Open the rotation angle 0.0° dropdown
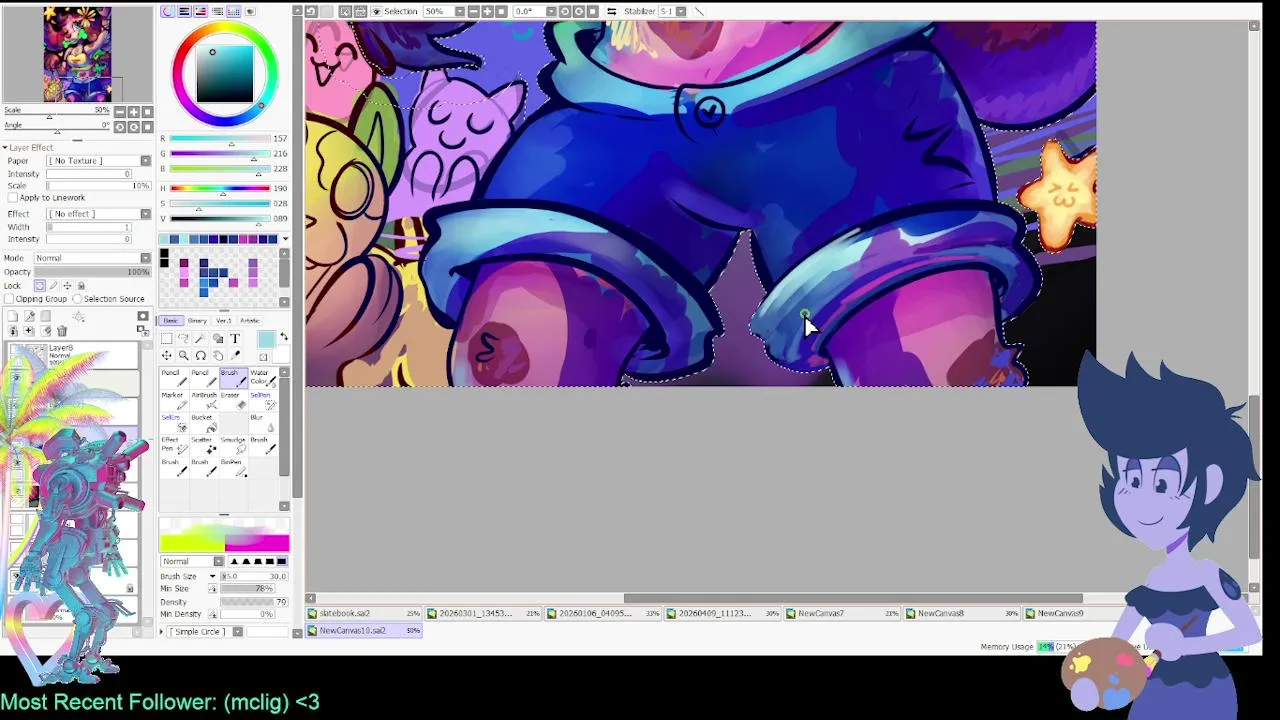 (550, 11)
